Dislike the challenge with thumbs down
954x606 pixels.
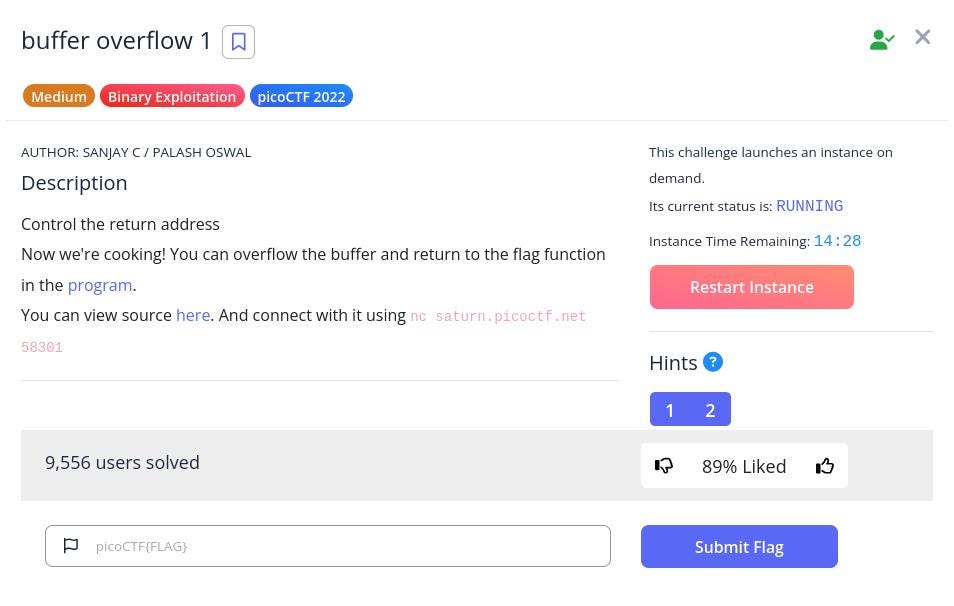pyautogui.click(x=664, y=466)
